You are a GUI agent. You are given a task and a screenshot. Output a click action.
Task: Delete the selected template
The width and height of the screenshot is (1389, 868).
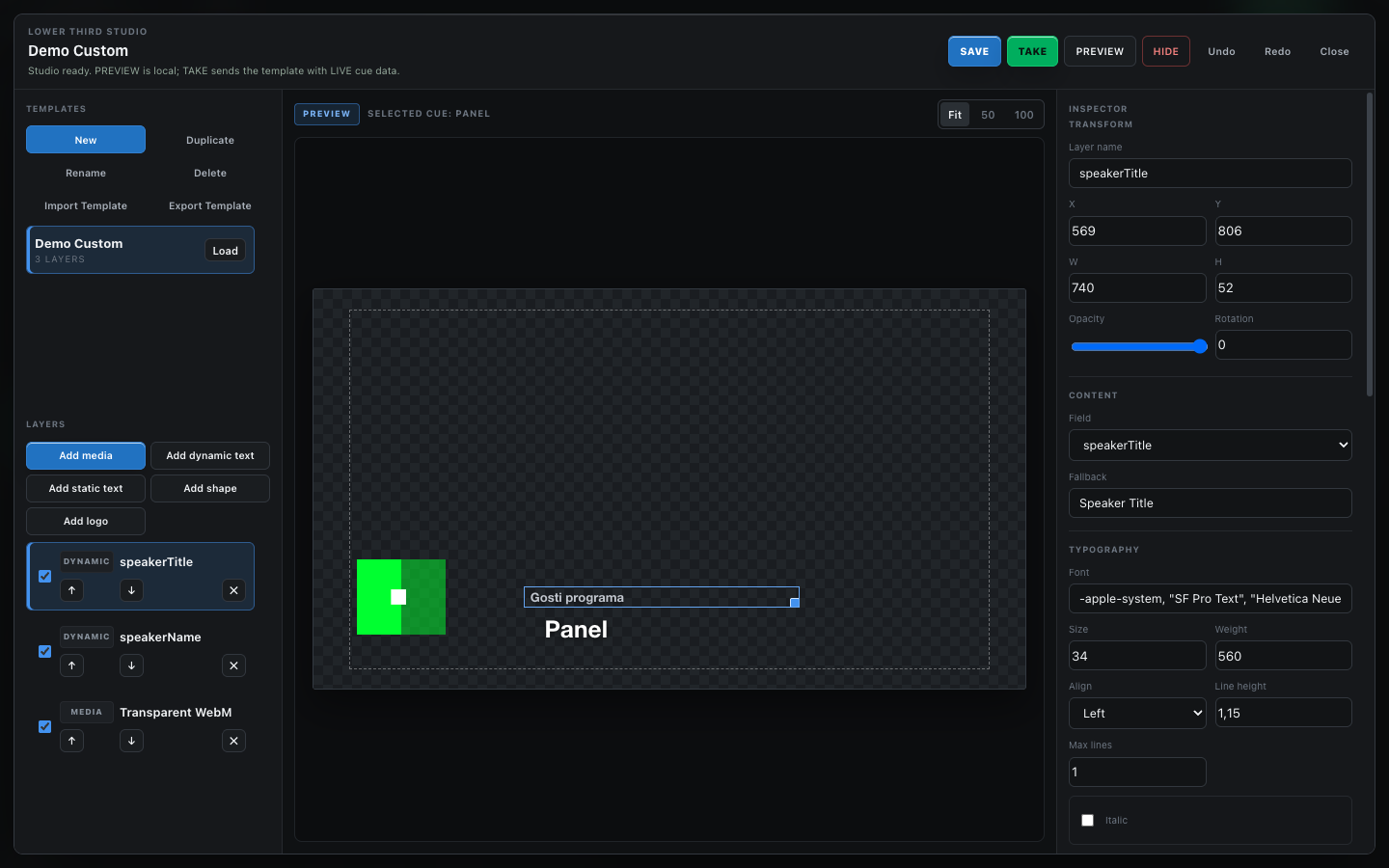[x=210, y=173]
